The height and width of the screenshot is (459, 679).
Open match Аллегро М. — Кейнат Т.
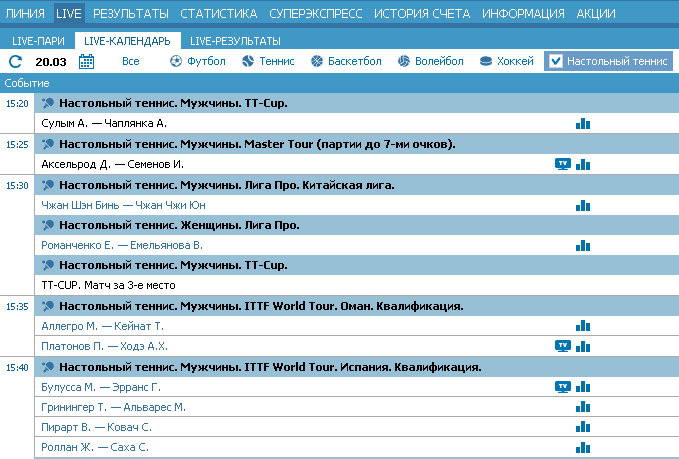coord(103,326)
